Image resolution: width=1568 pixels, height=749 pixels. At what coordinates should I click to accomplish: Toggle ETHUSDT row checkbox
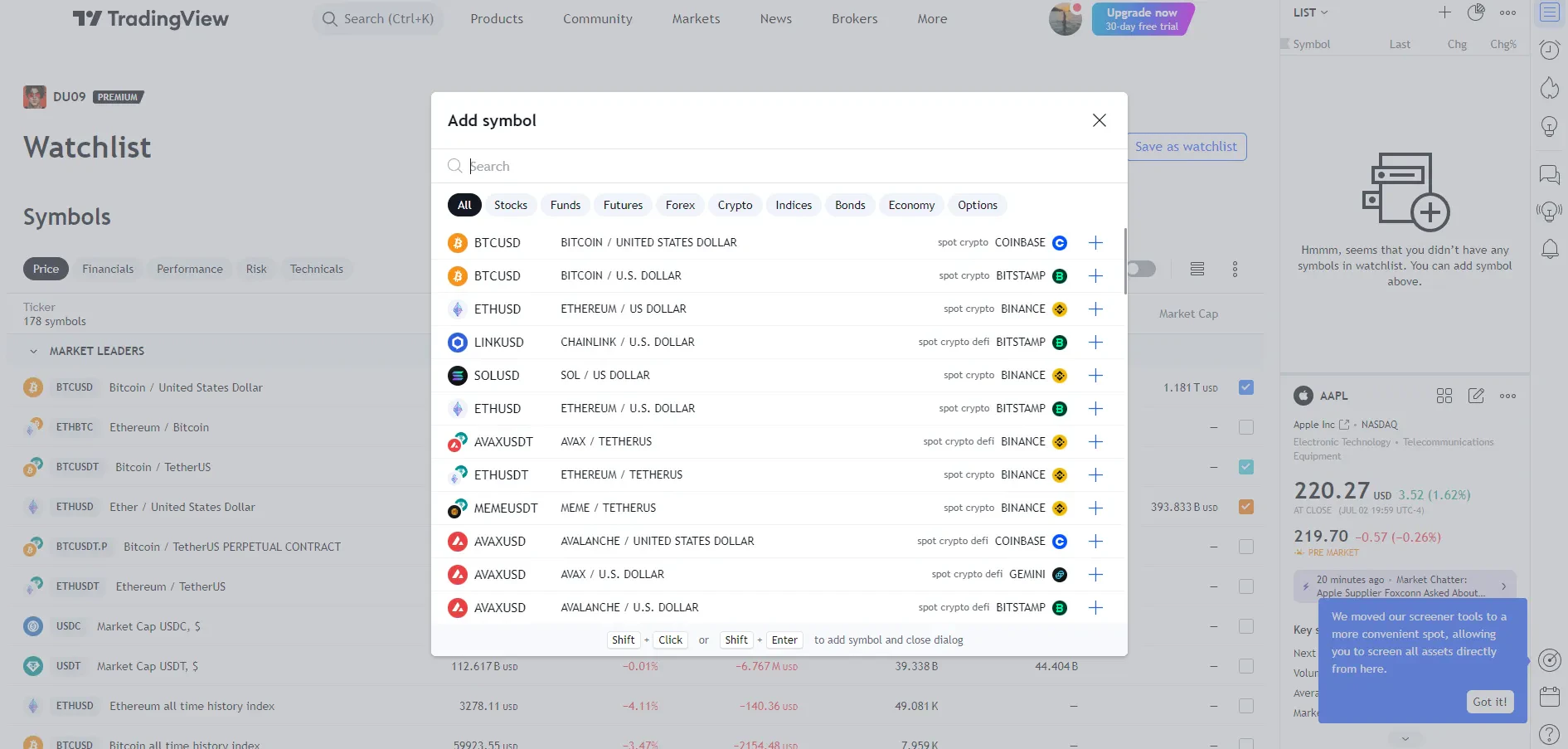coord(1245,586)
